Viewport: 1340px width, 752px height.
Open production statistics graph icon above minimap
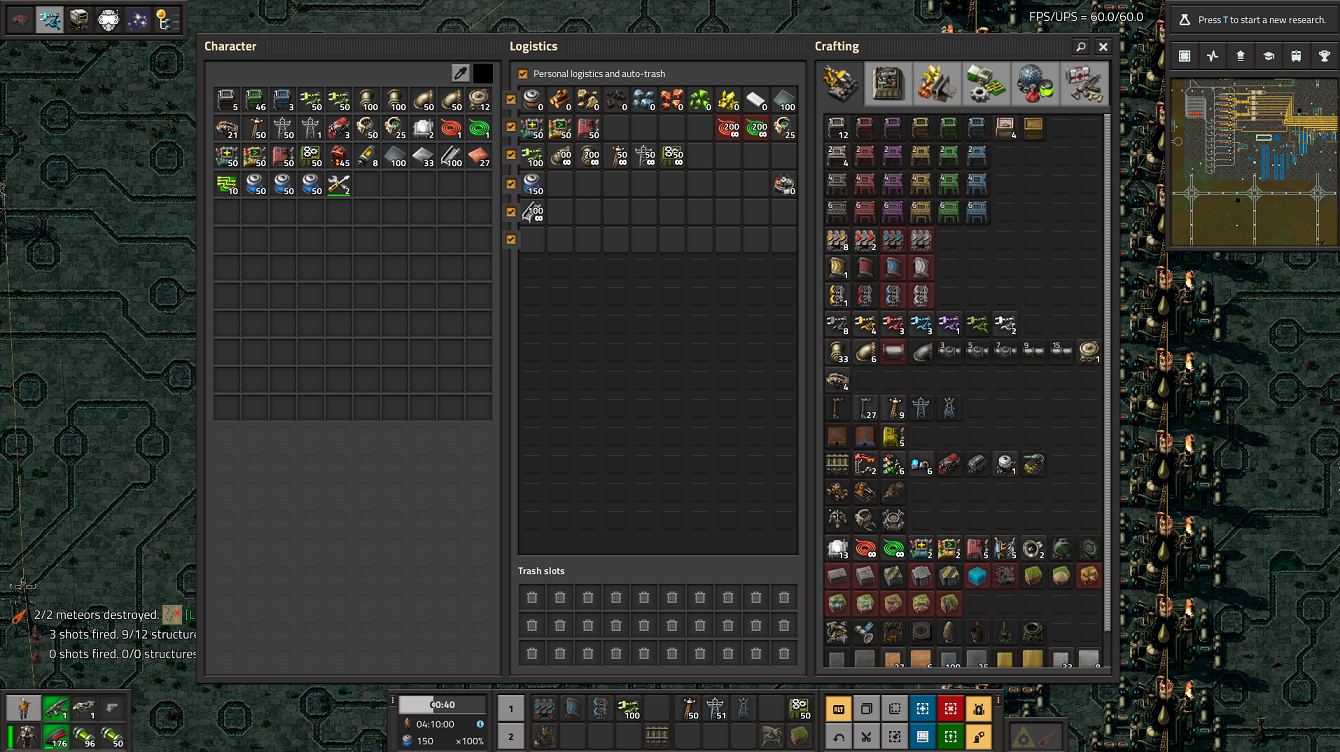coord(1212,57)
